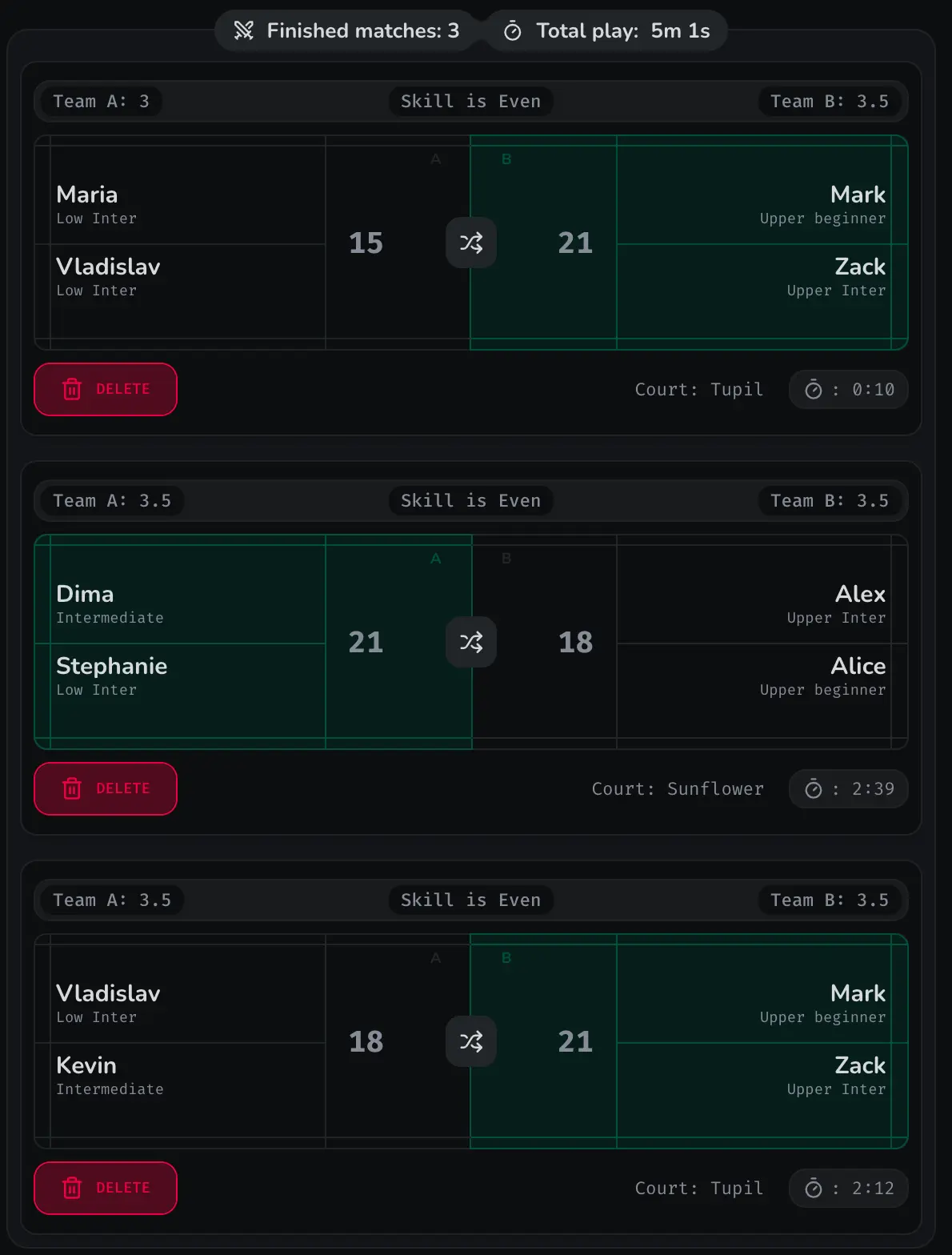Screen dimensions: 952x1255
Task: Click Mark's name in the bottom match
Action: (857, 993)
